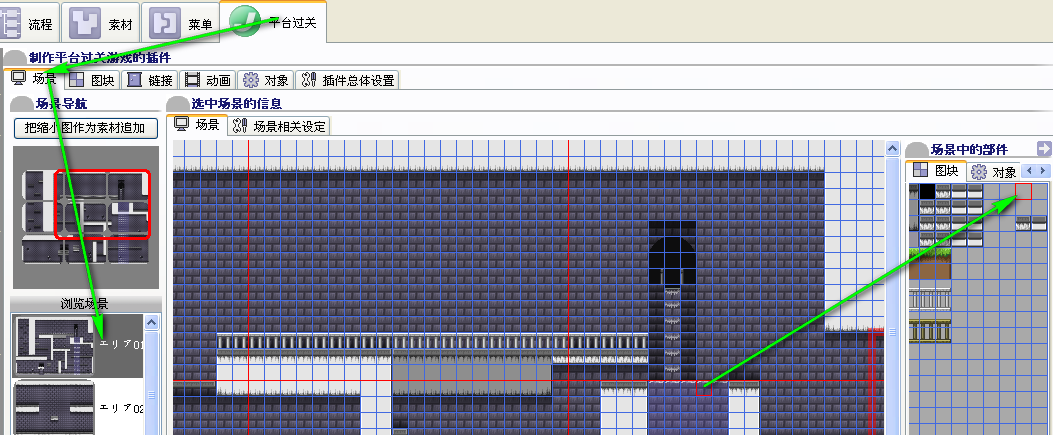Select the エリア01 scene thumbnail
The height and width of the screenshot is (435, 1053).
pos(54,346)
